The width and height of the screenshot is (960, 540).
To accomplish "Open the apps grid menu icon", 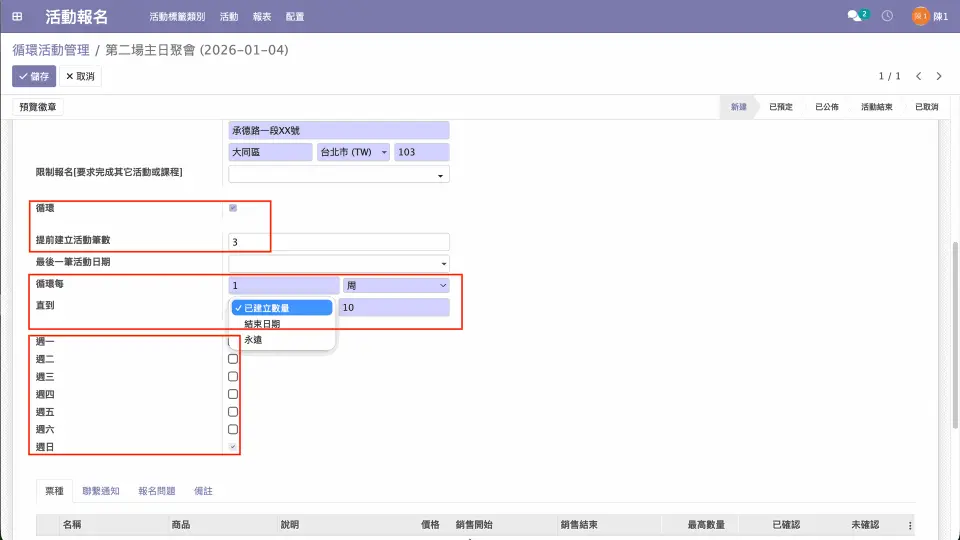I will (17, 17).
